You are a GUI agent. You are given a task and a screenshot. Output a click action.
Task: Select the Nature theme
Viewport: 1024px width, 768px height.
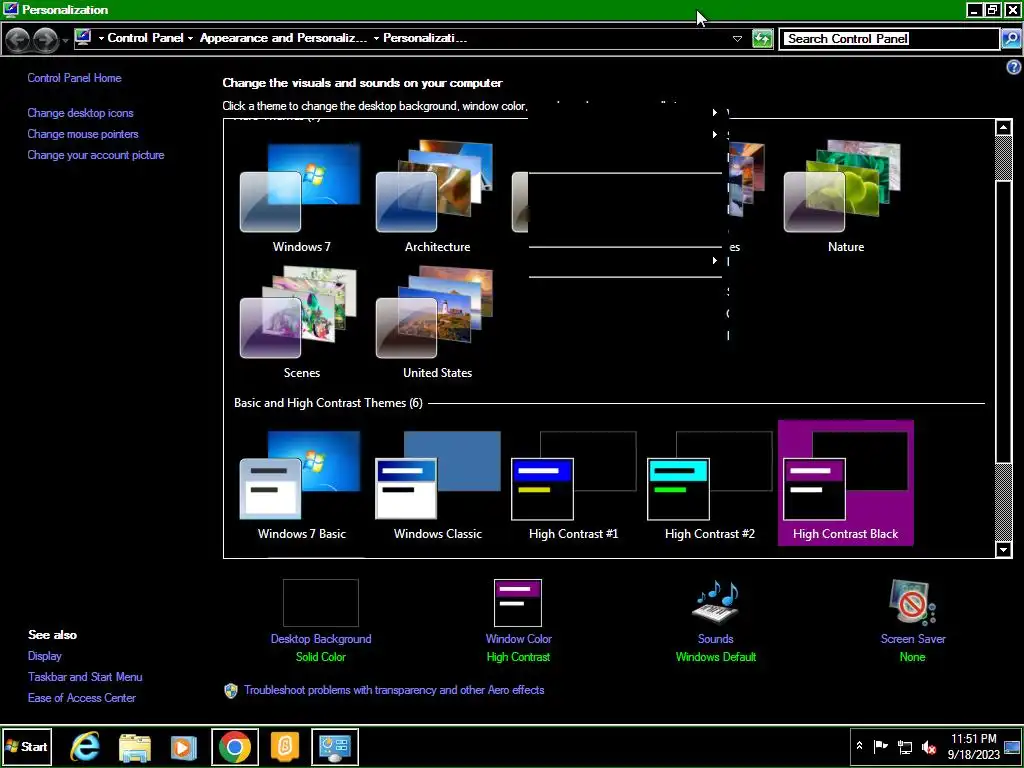click(845, 198)
